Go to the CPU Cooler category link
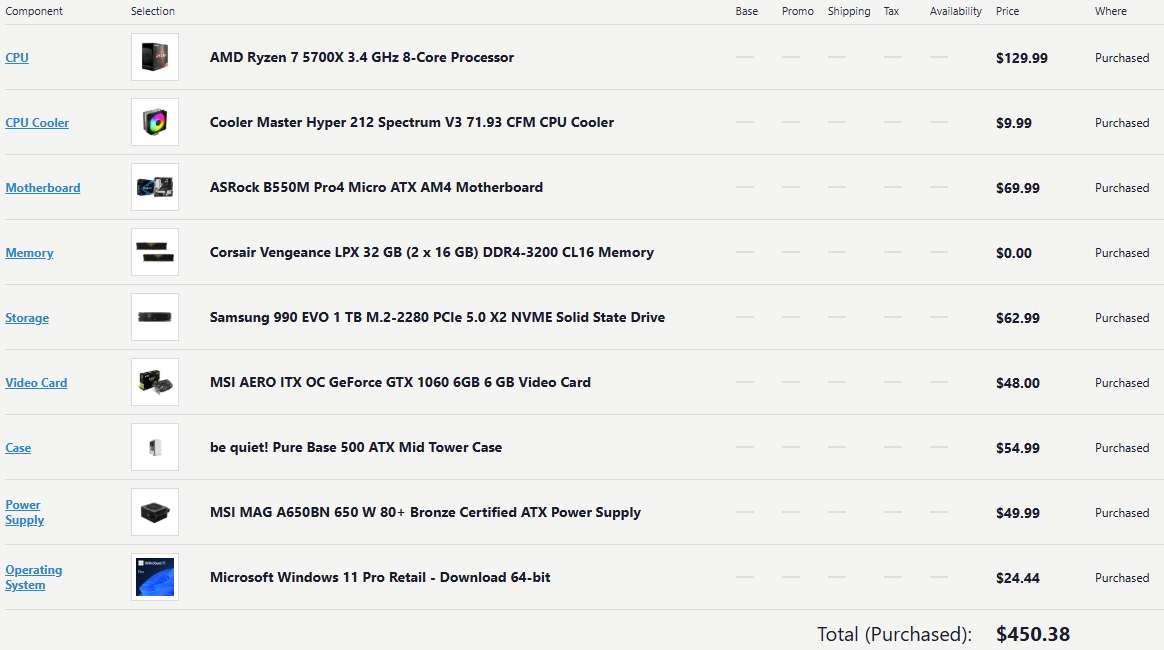1164x650 pixels. tap(37, 123)
